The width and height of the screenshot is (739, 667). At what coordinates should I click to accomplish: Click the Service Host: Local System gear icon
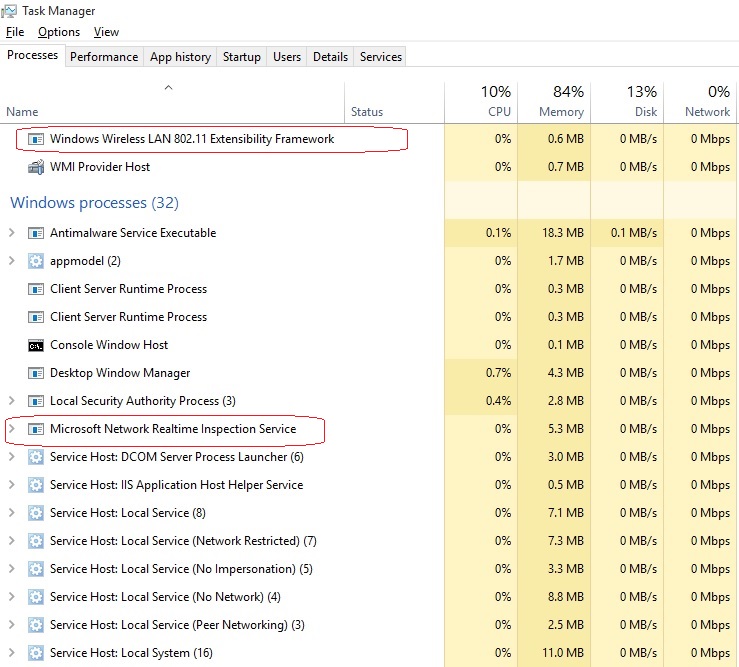click(36, 653)
